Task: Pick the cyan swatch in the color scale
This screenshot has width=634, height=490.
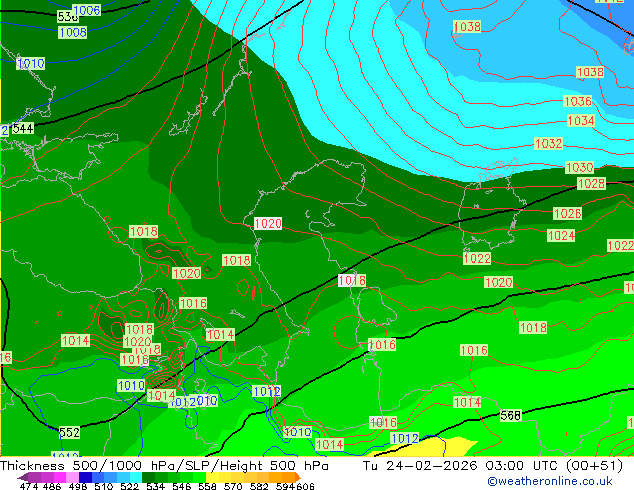Action: coord(136,477)
